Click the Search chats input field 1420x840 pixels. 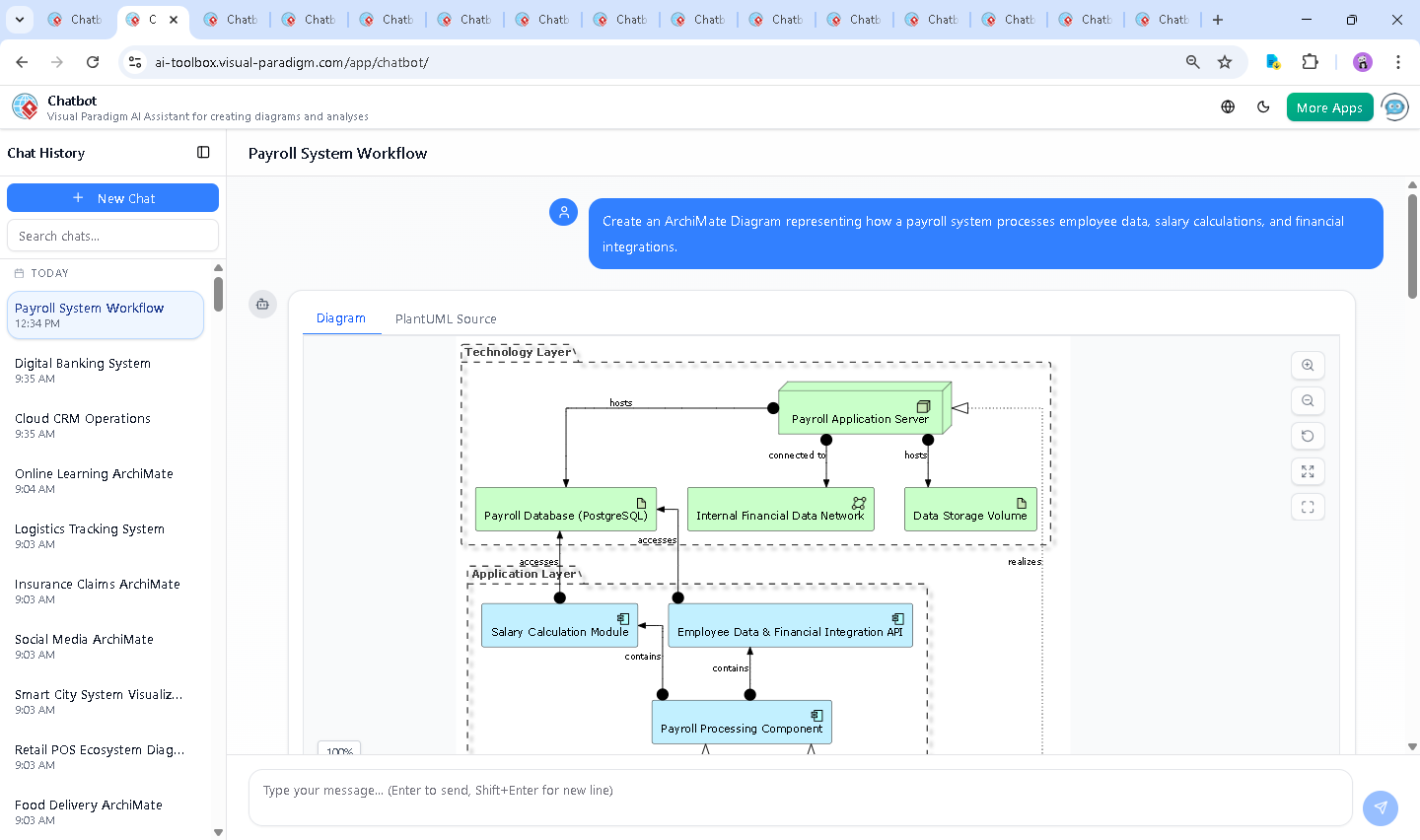point(112,235)
